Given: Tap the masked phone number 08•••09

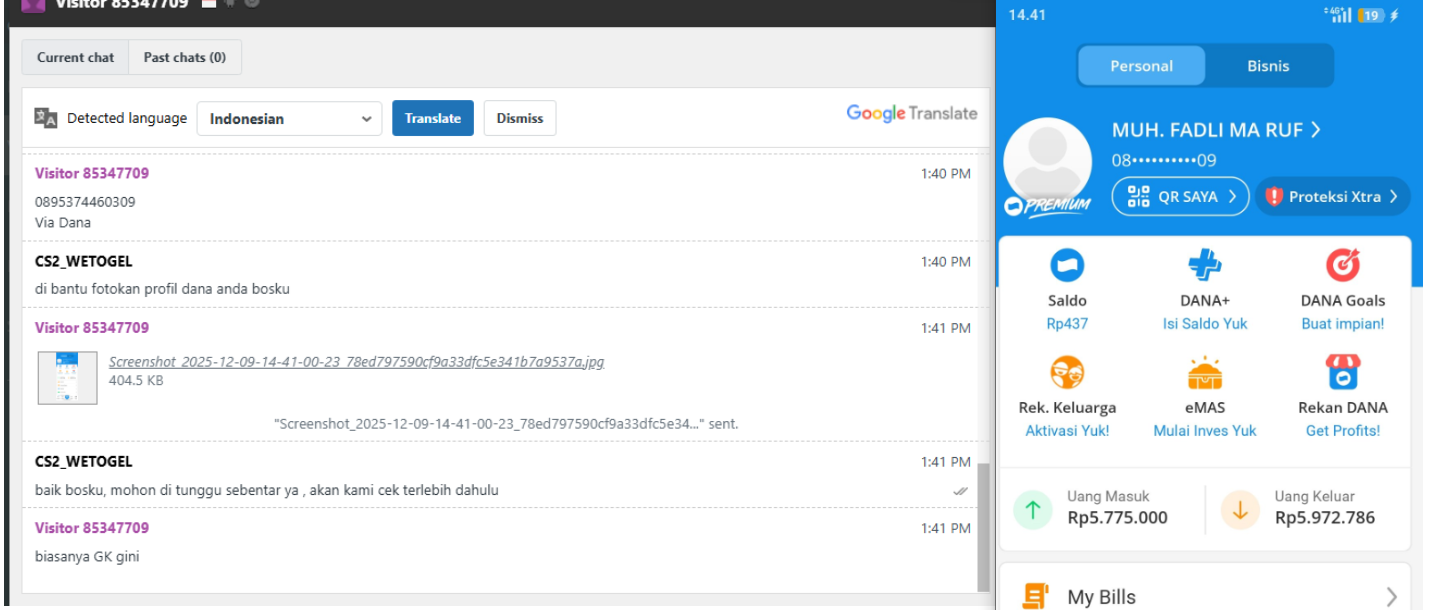Looking at the screenshot, I should pyautogui.click(x=1164, y=160).
